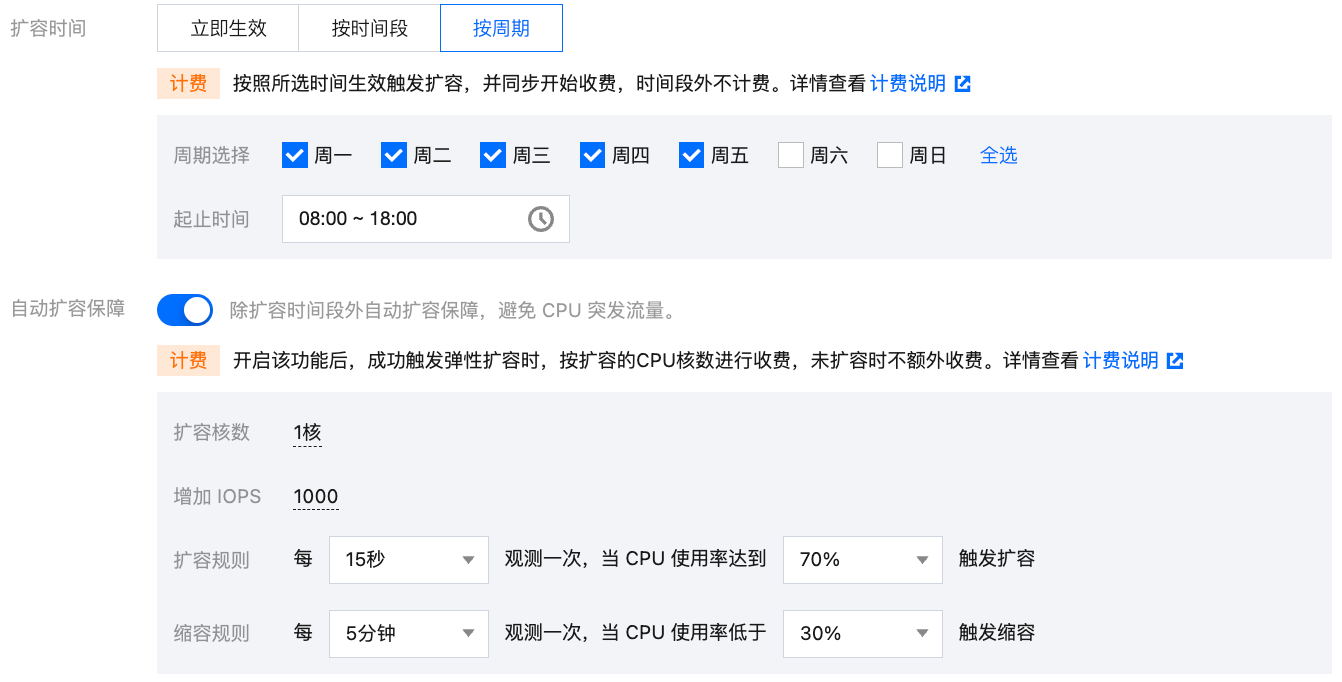This screenshot has width=1342, height=682.
Task: Click the 1核 扩容核数 value
Action: click(x=307, y=433)
